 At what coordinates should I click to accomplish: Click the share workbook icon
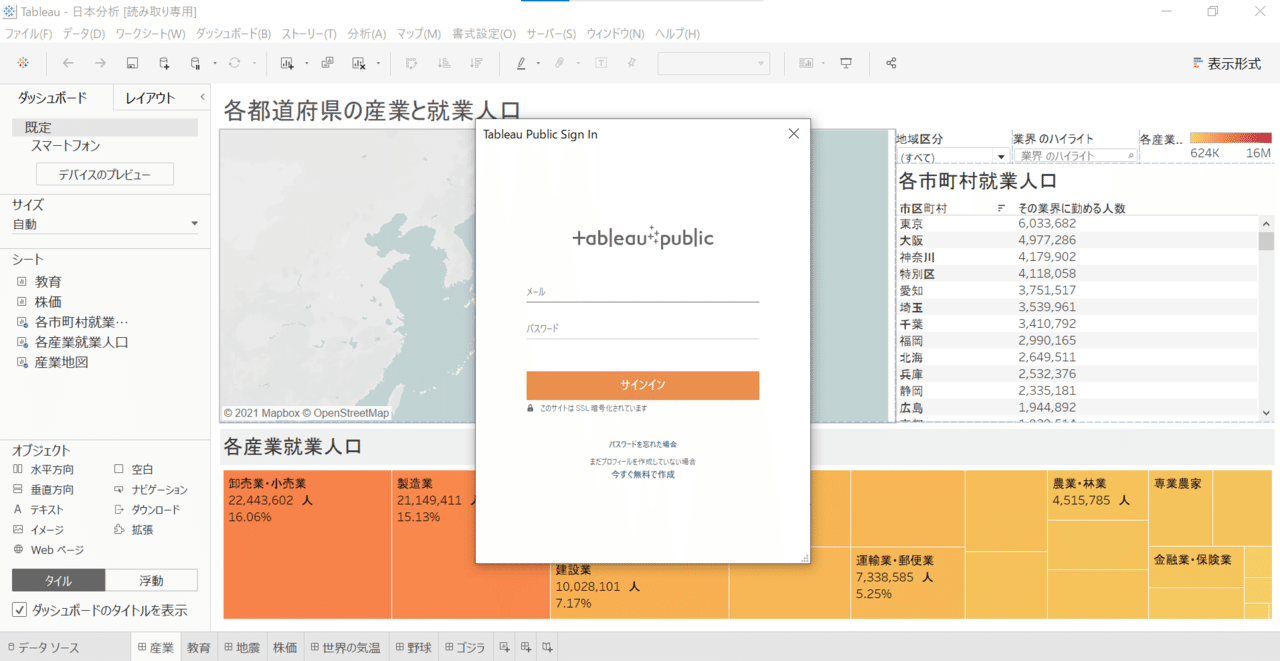pyautogui.click(x=891, y=63)
